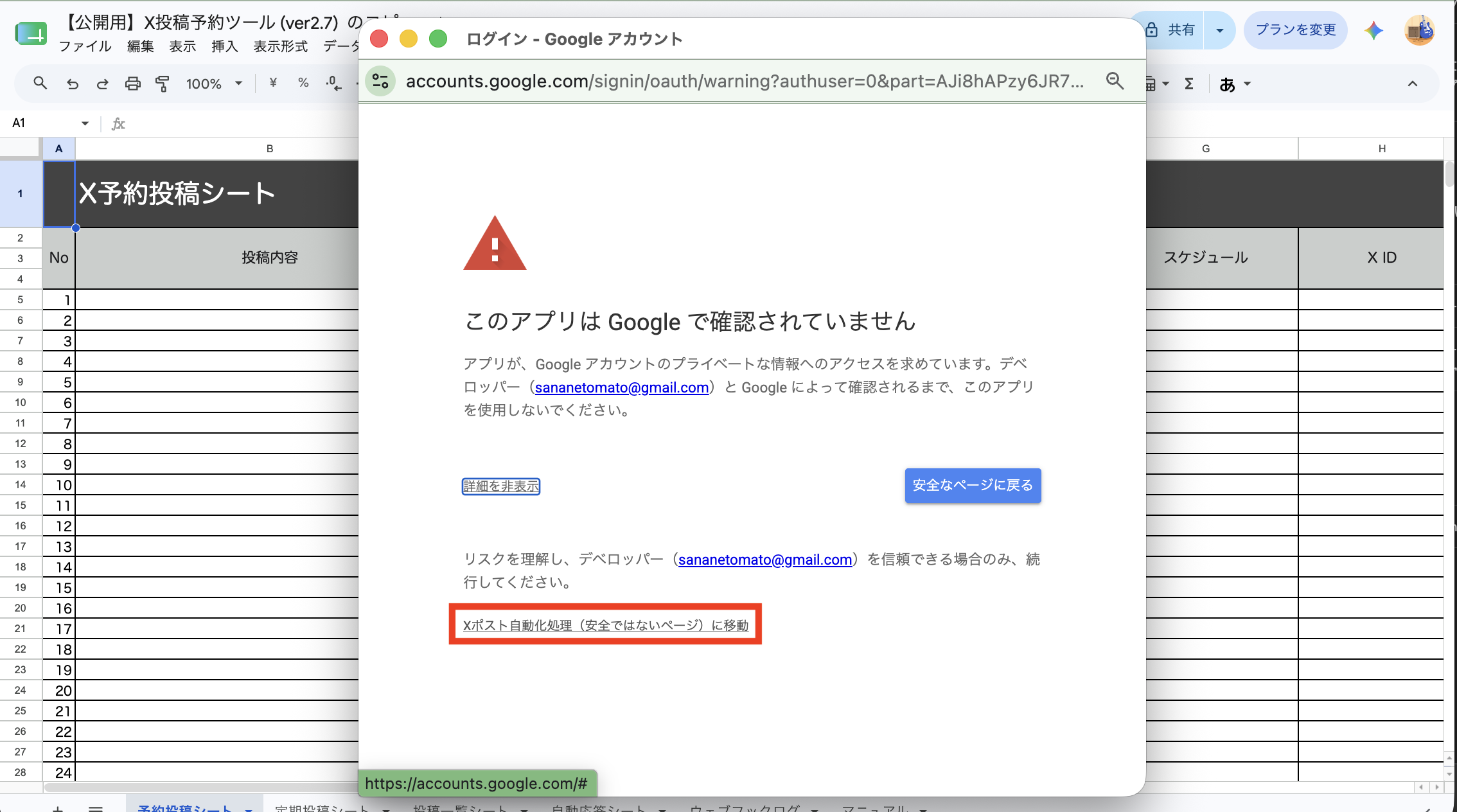Click the cell containing number 24
Viewport: 1457px width, 812px height.
point(58,773)
